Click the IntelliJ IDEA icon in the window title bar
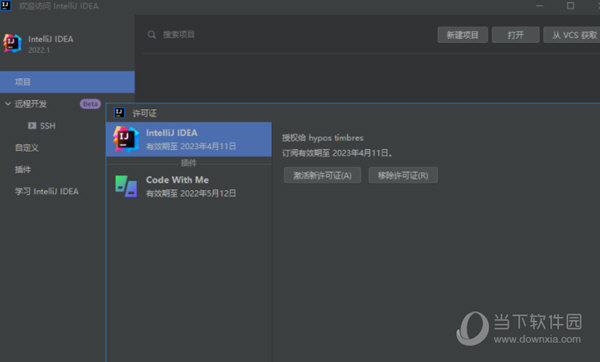This screenshot has height=362, width=600. pos(5,5)
